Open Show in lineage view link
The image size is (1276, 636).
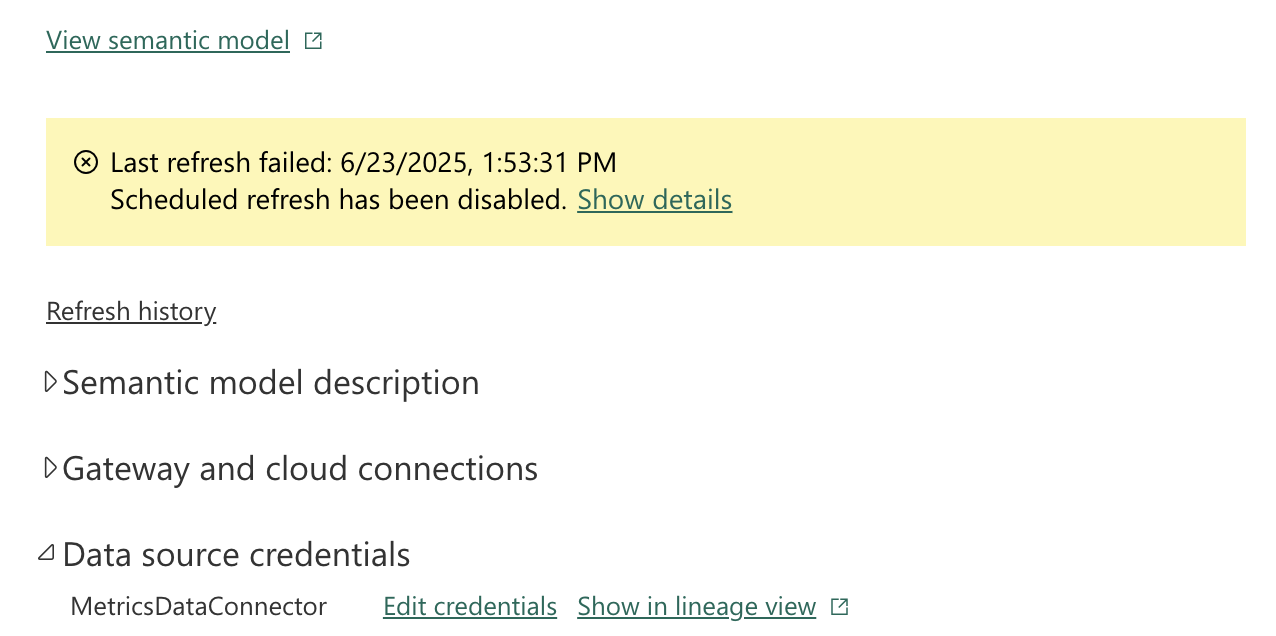pos(697,607)
